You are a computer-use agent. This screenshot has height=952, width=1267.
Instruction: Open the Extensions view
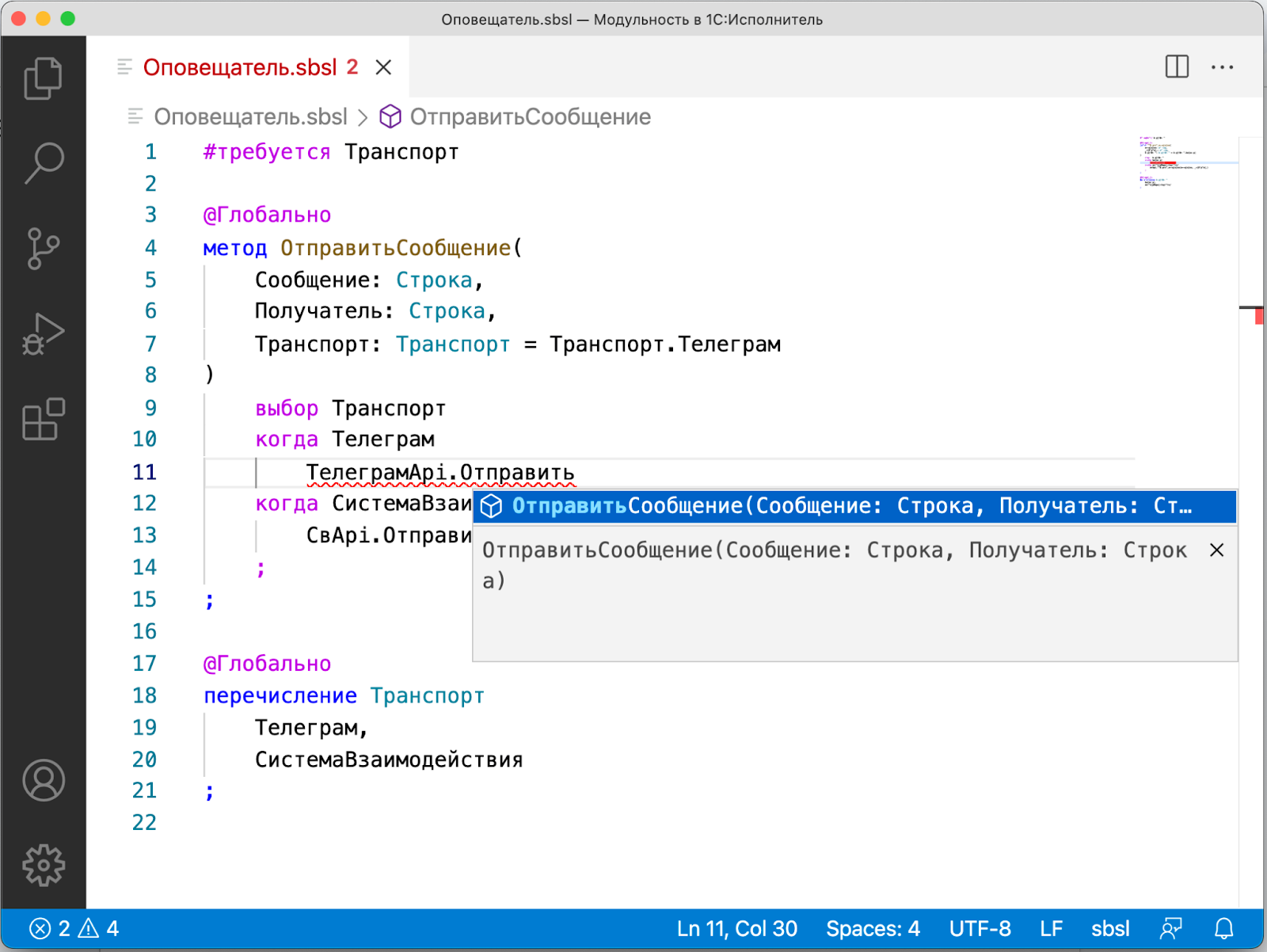[43, 420]
